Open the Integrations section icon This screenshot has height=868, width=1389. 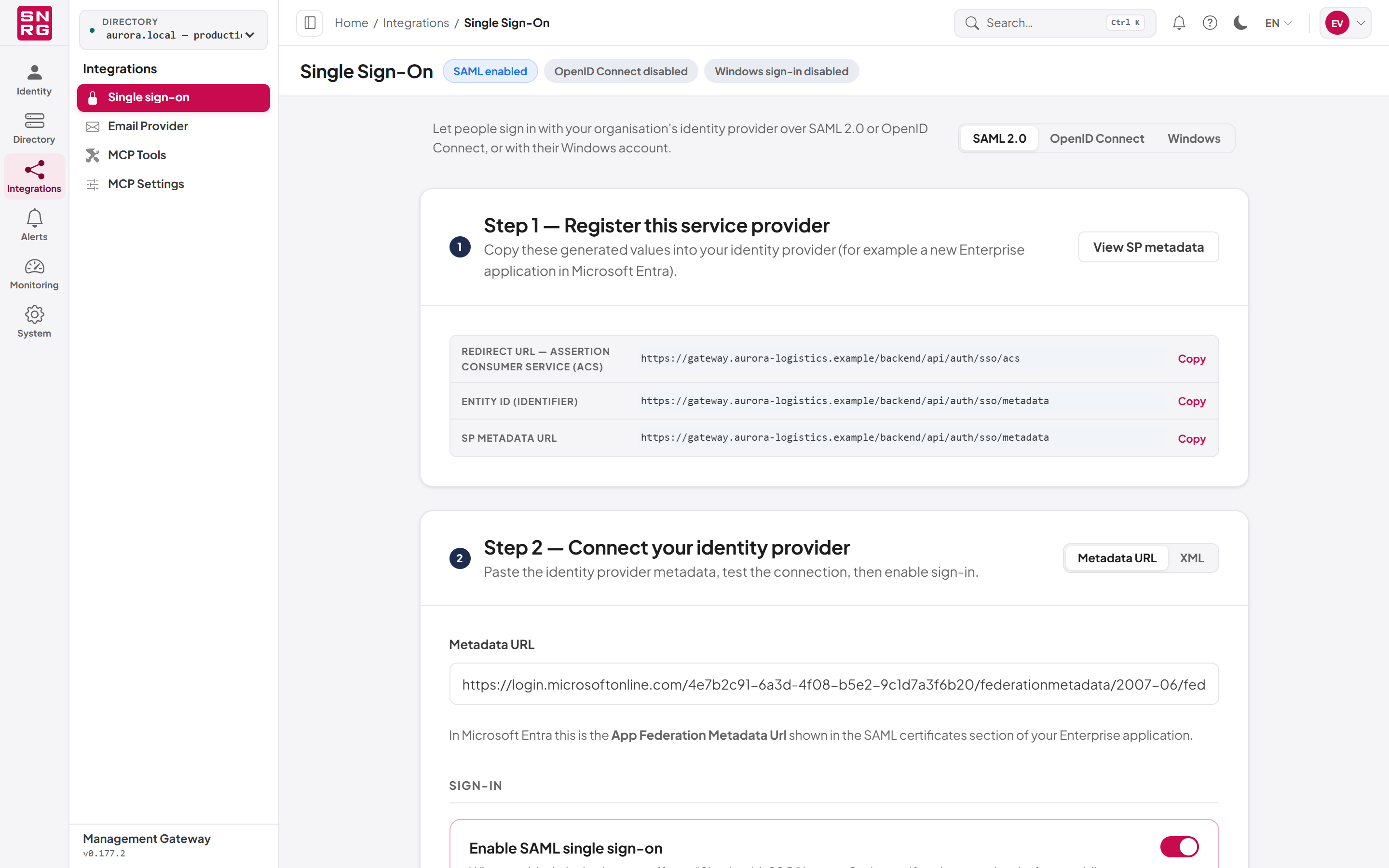click(x=34, y=170)
